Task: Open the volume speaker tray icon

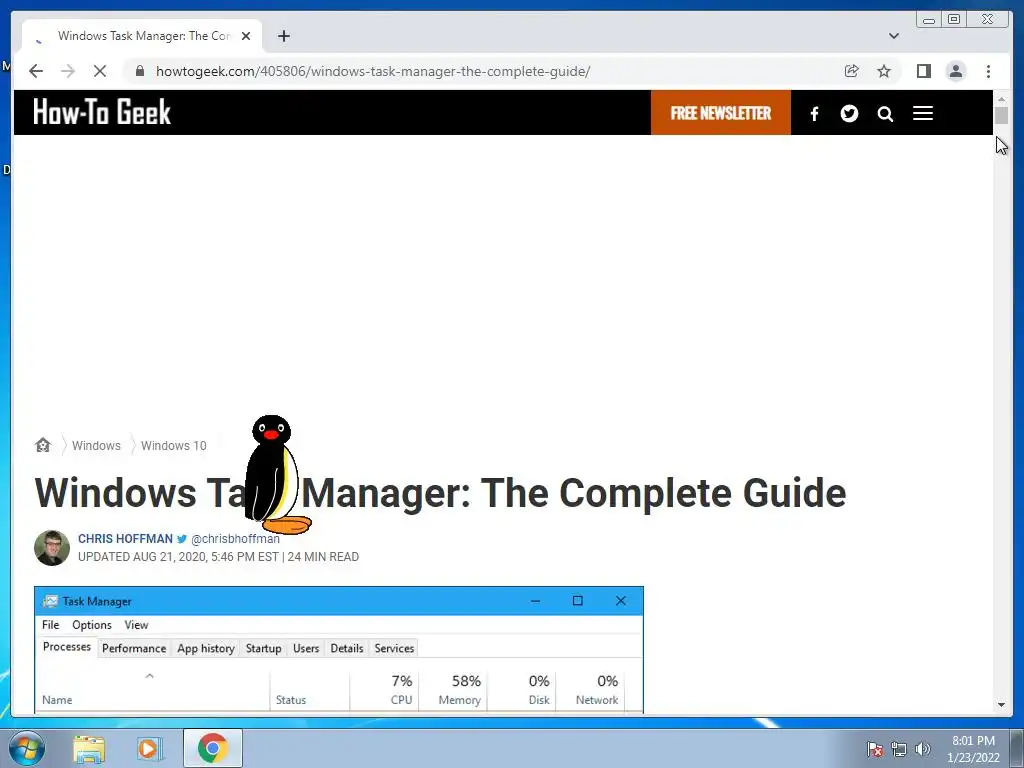Action: 922,749
